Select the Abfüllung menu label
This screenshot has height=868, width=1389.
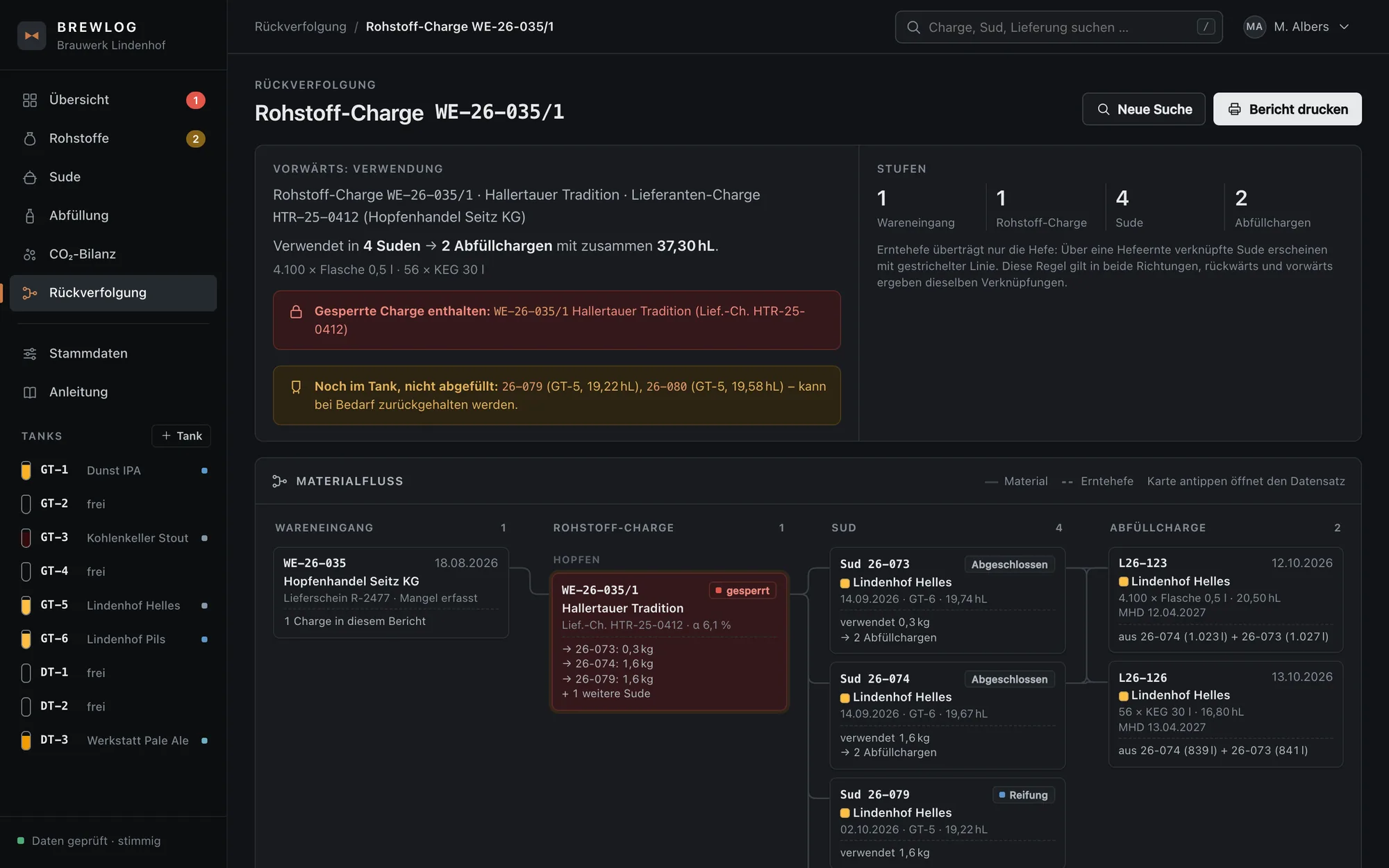[x=78, y=216]
